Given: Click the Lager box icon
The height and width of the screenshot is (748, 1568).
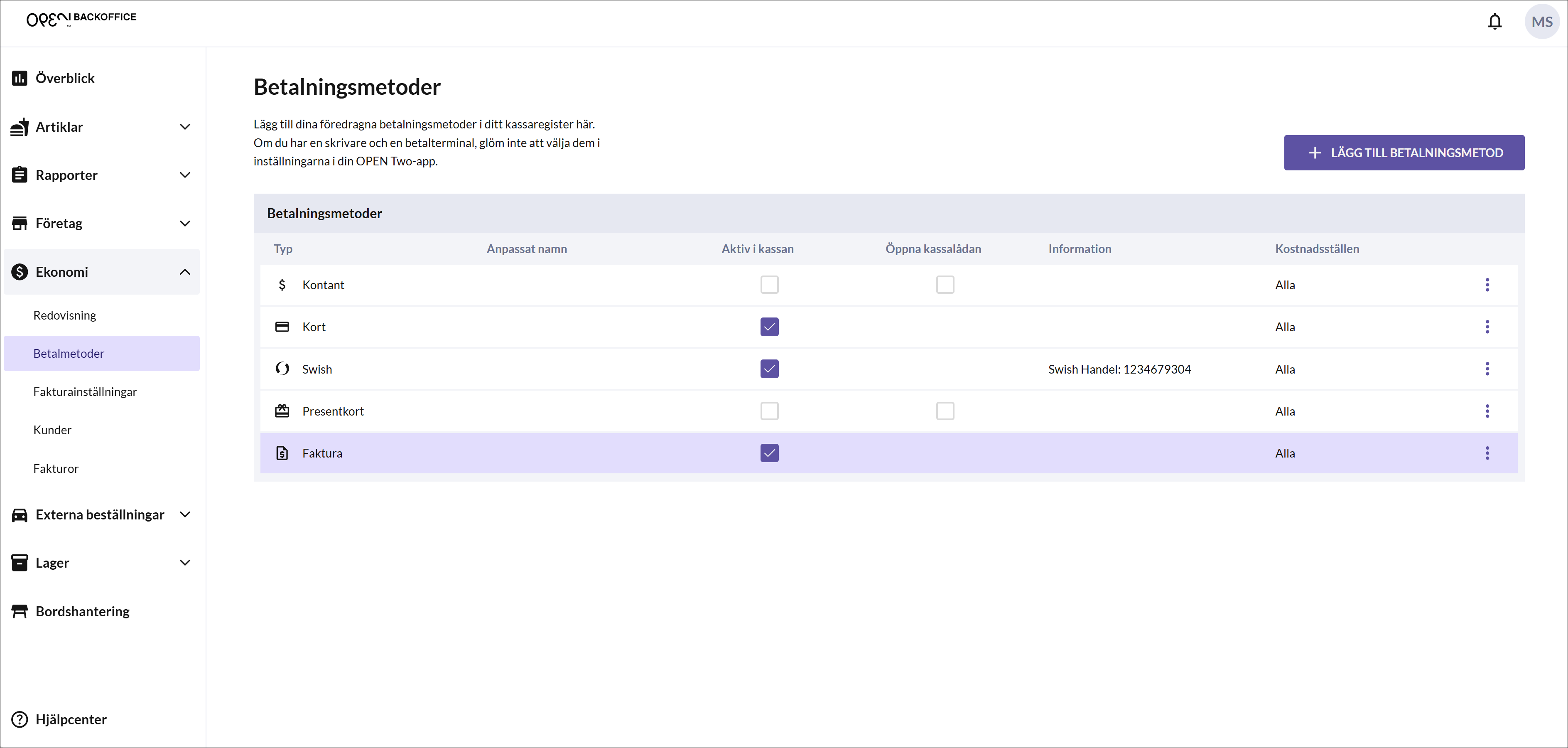Looking at the screenshot, I should (20, 563).
